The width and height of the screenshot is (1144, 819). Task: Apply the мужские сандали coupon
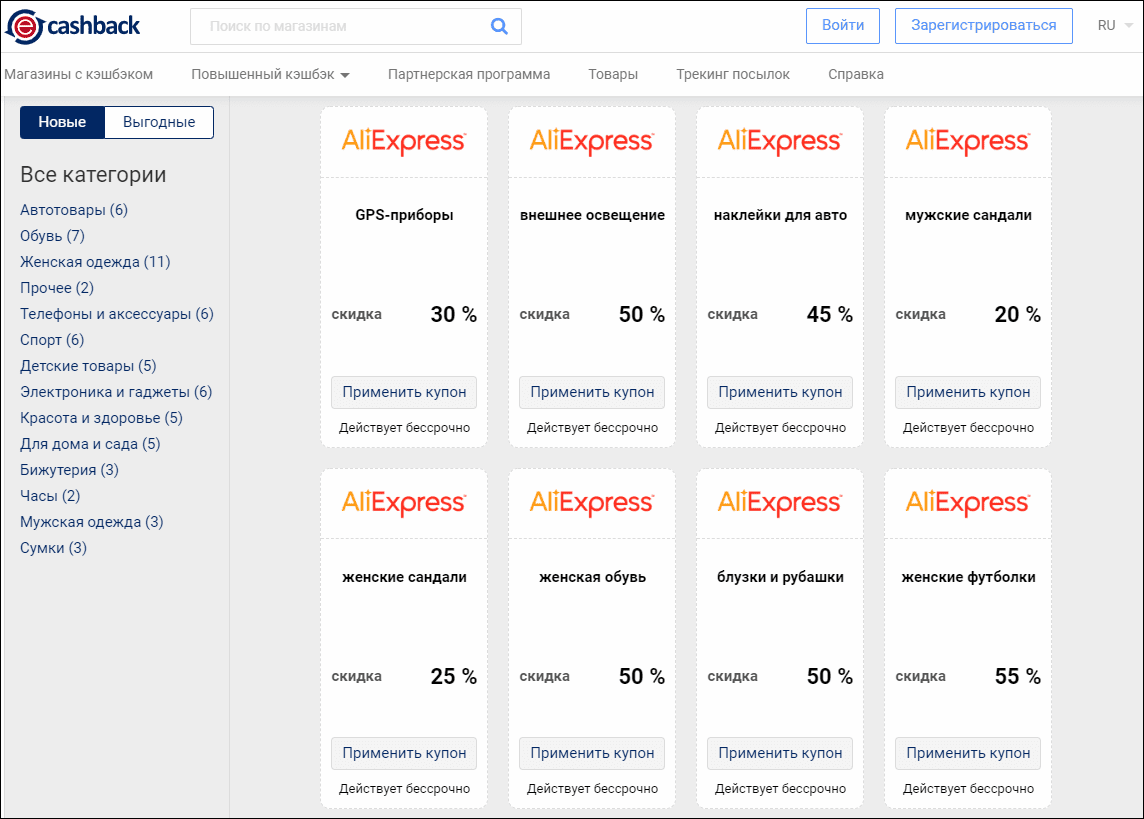[x=968, y=392]
